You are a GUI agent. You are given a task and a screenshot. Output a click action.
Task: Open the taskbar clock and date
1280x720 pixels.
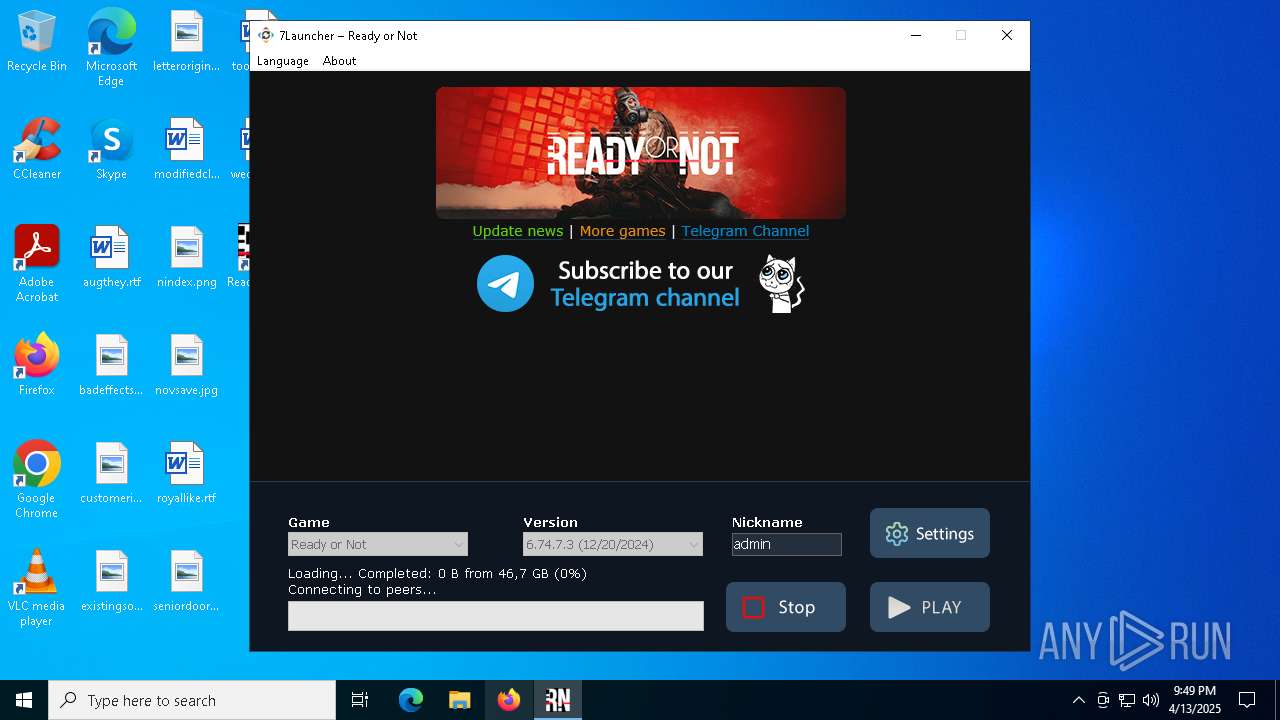tap(1196, 700)
